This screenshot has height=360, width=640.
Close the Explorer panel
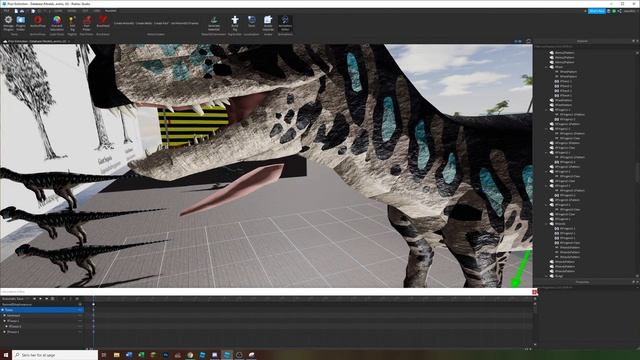(637, 41)
